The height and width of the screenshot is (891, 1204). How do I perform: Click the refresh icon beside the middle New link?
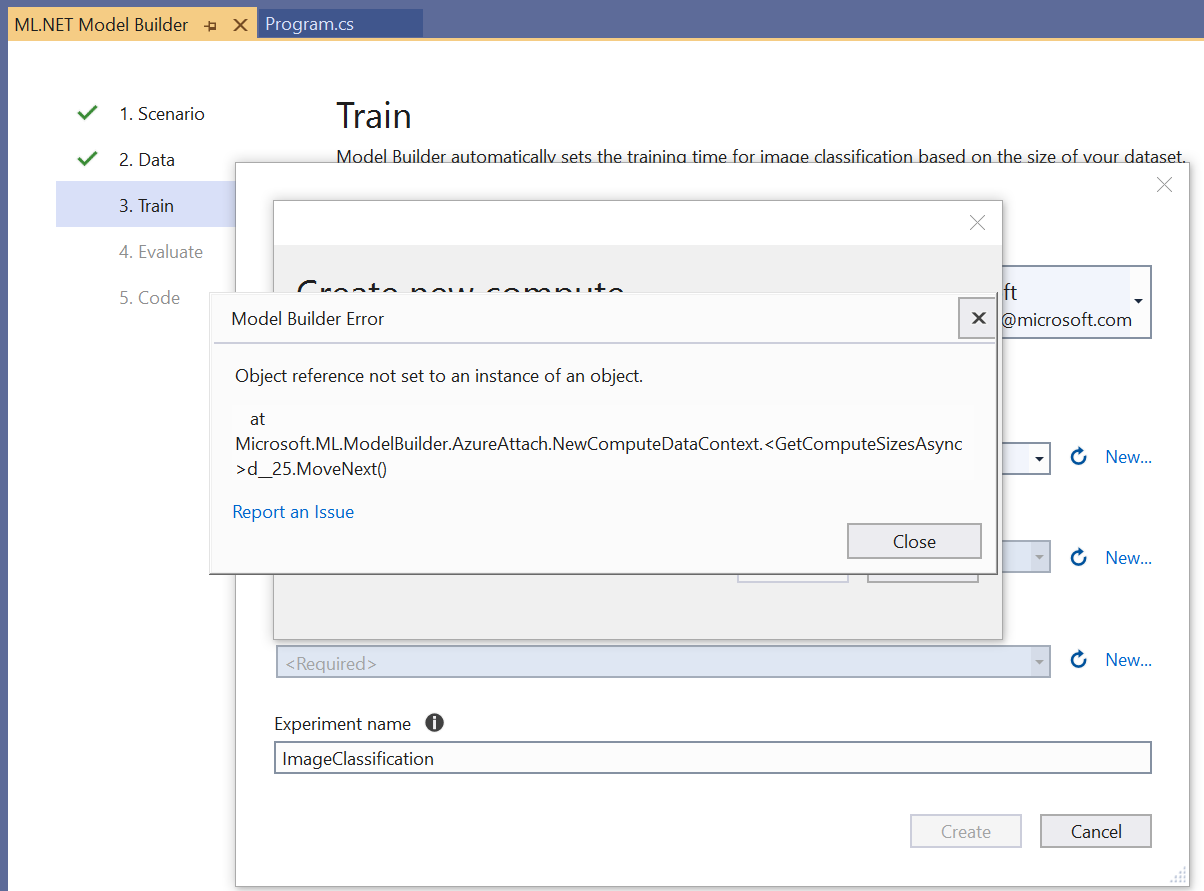tap(1078, 558)
